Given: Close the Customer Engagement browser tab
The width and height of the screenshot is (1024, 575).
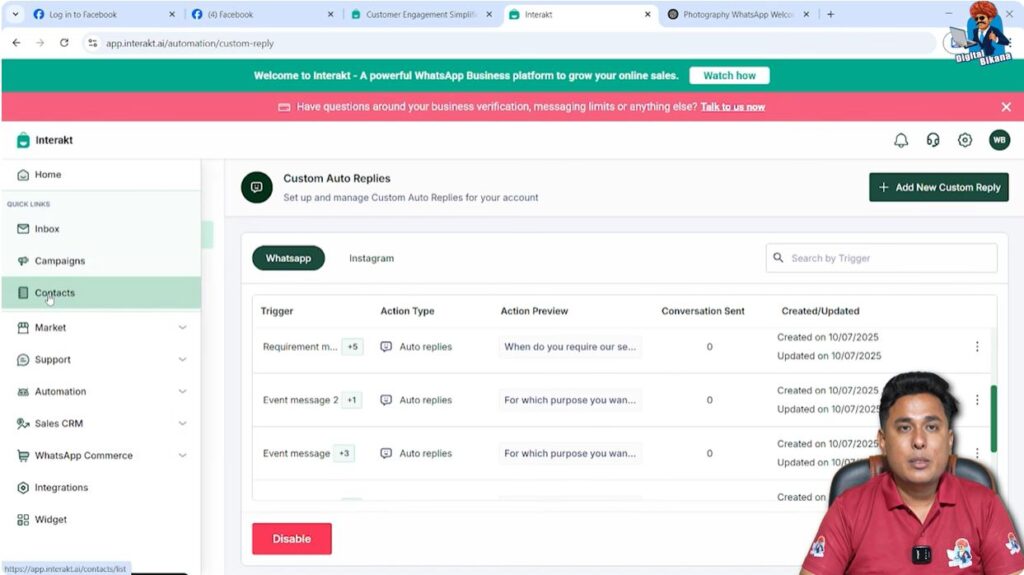Looking at the screenshot, I should tap(488, 14).
